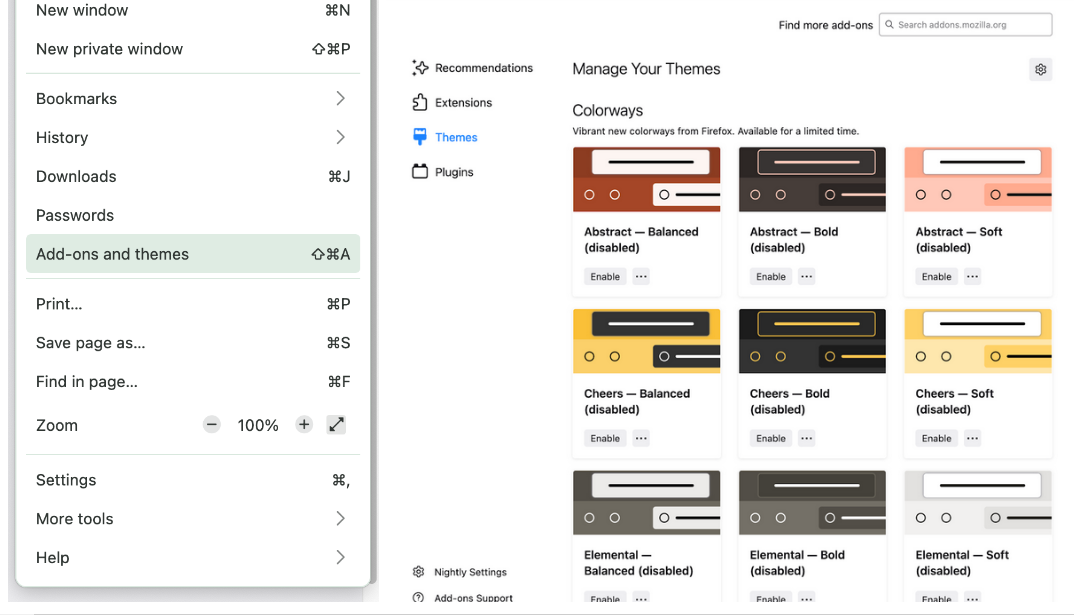Click the Cheers — Balanced theme preview
This screenshot has height=615, width=1074.
click(x=647, y=341)
